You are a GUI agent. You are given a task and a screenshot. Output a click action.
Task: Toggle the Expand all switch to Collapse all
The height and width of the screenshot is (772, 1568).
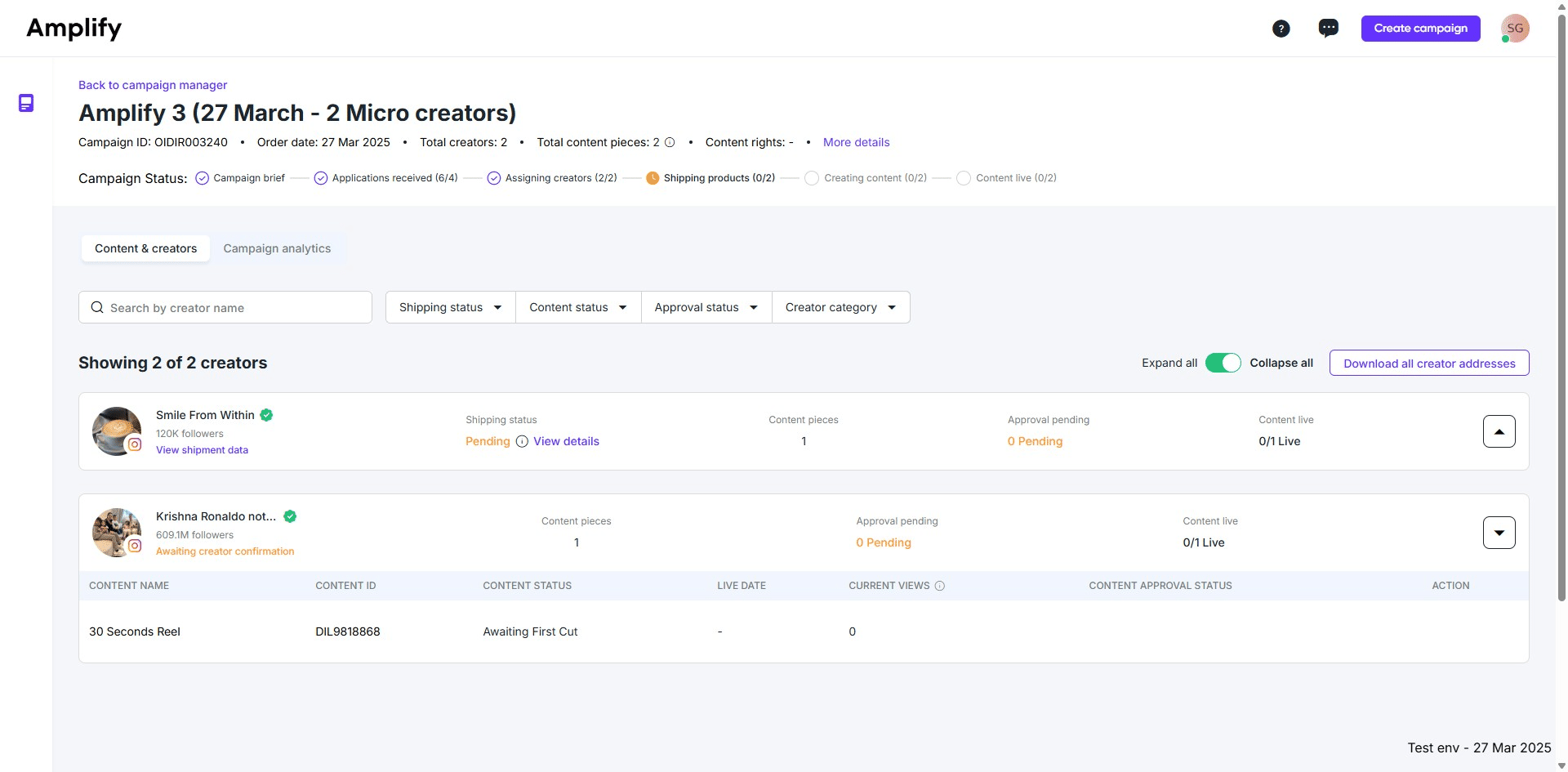1223,362
